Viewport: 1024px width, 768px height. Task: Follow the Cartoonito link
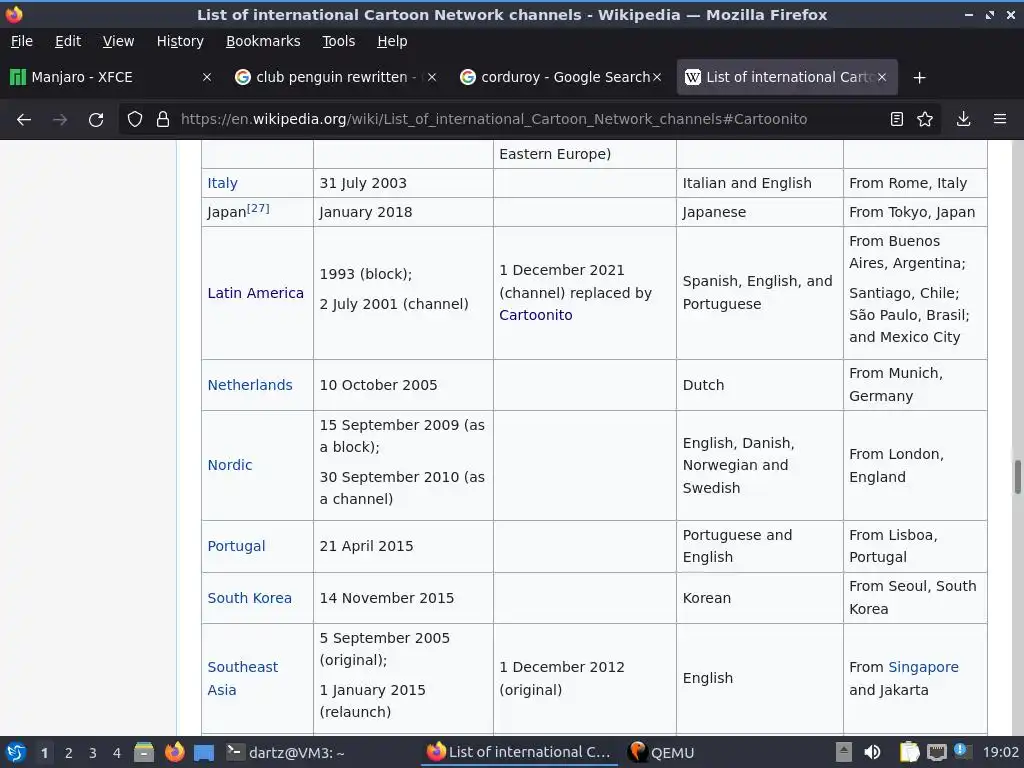tap(536, 315)
